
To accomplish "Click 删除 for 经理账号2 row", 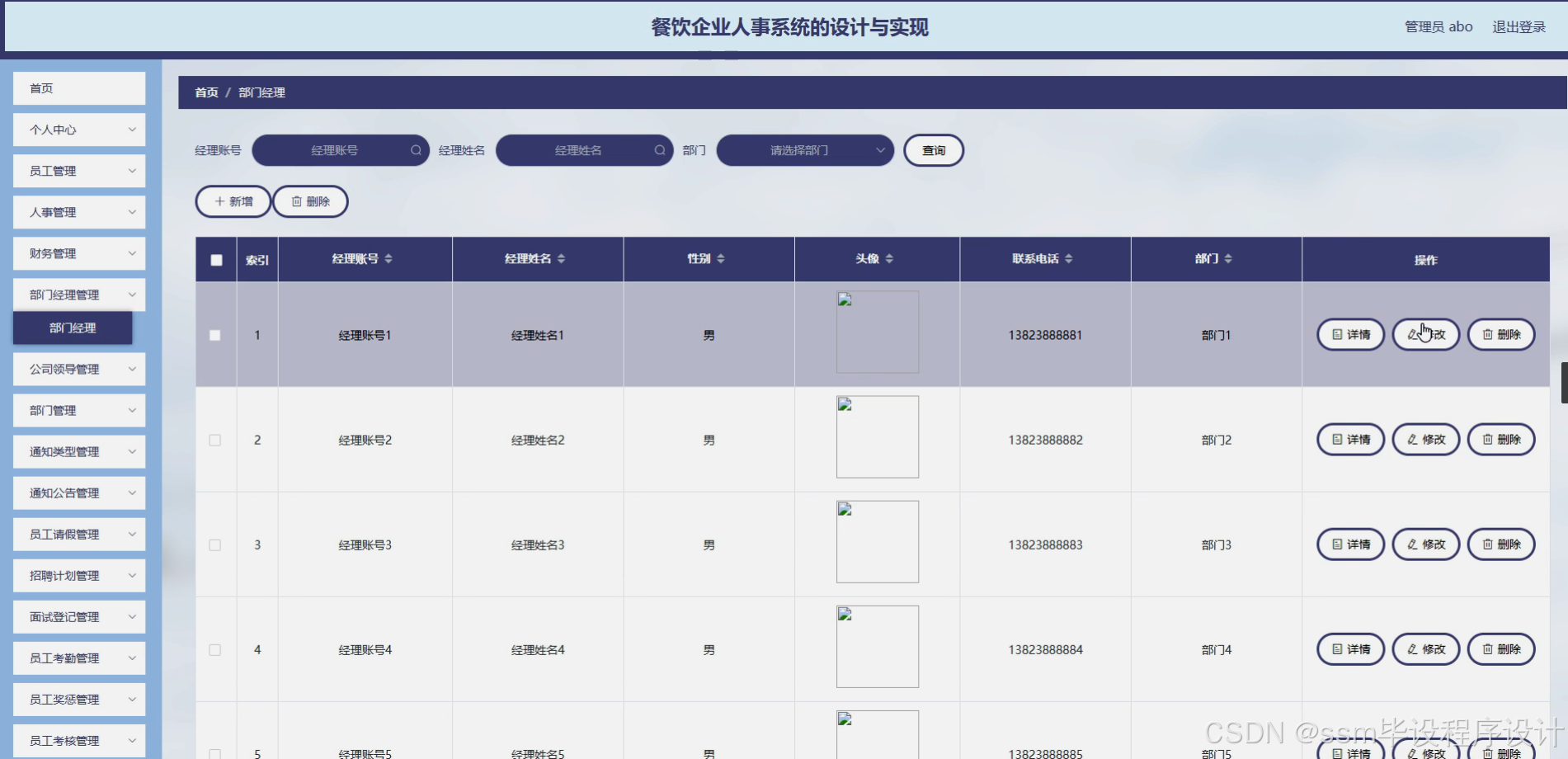I will coord(1501,439).
